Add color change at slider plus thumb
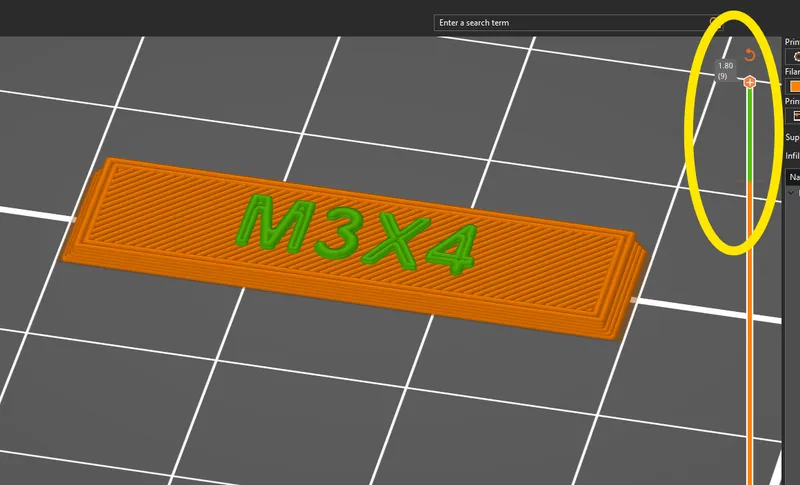 point(750,82)
